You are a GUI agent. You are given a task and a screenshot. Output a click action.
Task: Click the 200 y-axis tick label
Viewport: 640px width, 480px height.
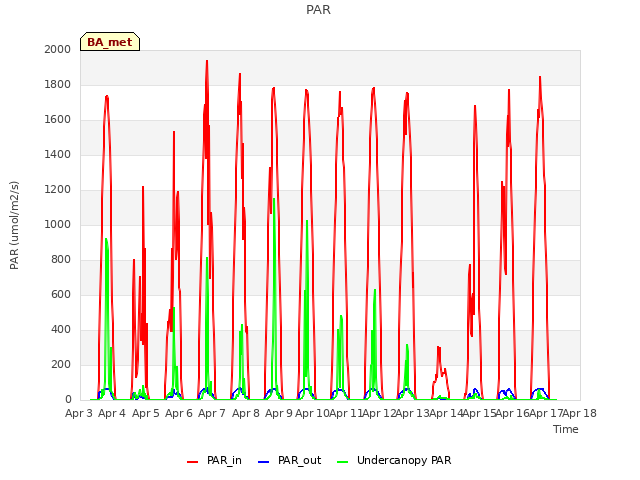(61, 364)
